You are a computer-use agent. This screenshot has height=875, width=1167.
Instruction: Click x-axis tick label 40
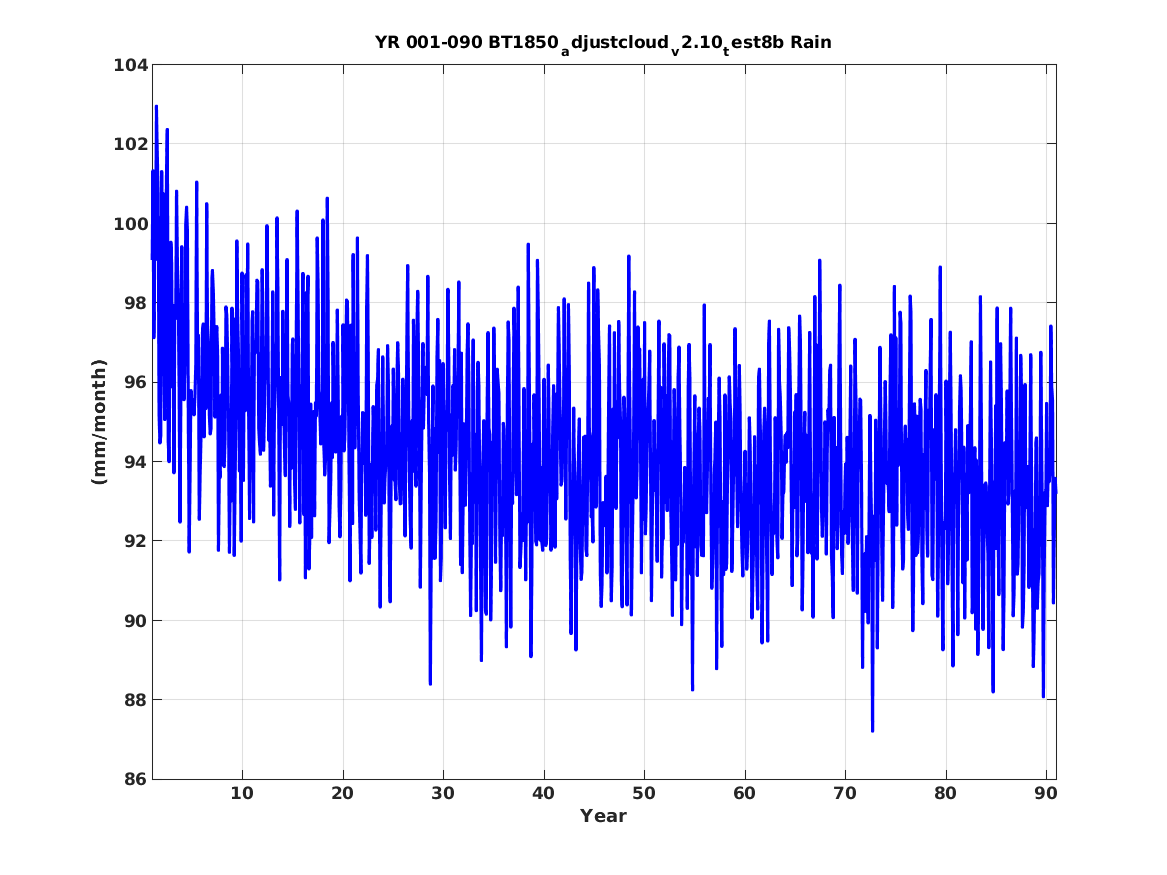coord(543,794)
